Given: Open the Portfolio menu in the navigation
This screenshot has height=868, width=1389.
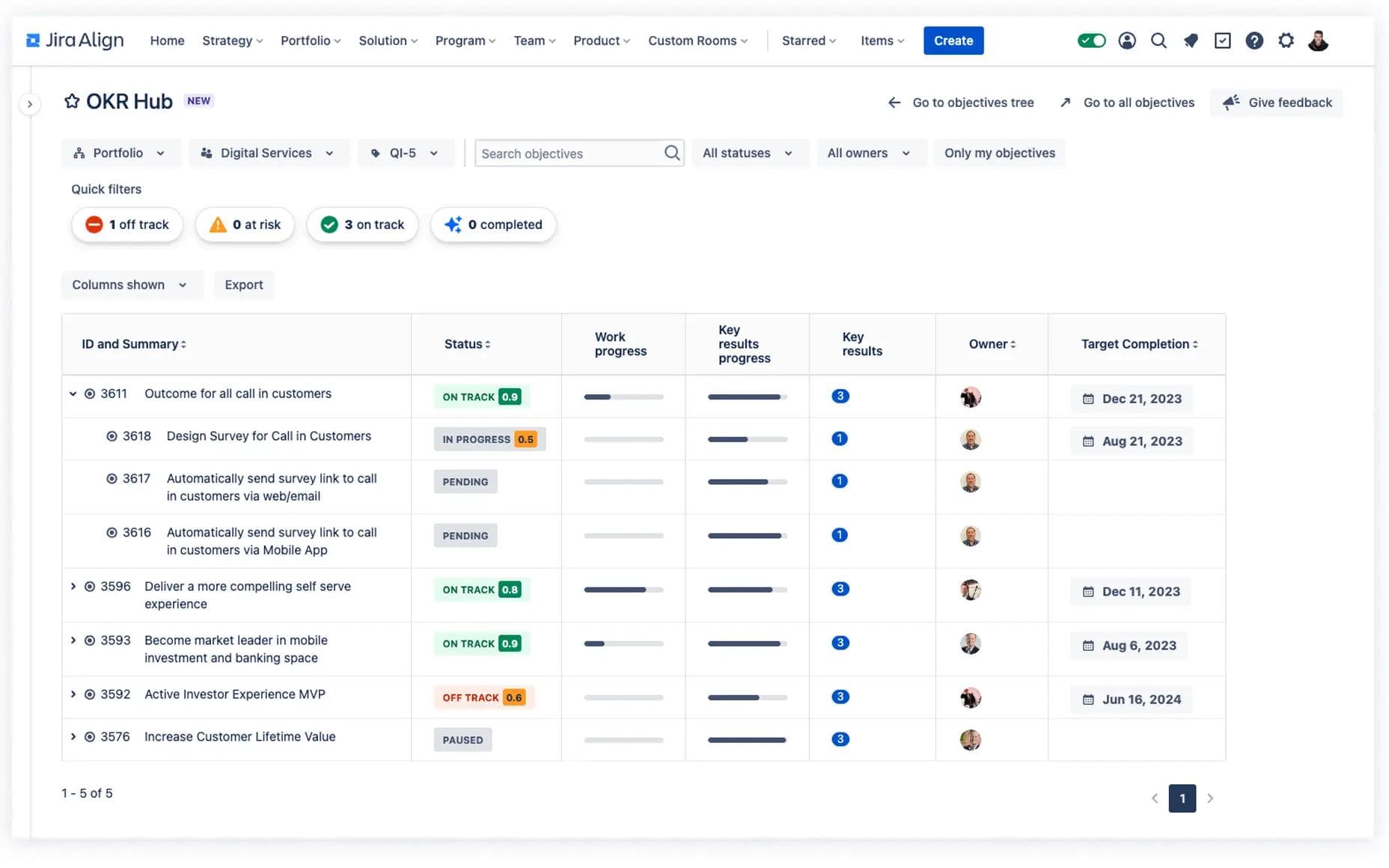Looking at the screenshot, I should click(x=310, y=40).
